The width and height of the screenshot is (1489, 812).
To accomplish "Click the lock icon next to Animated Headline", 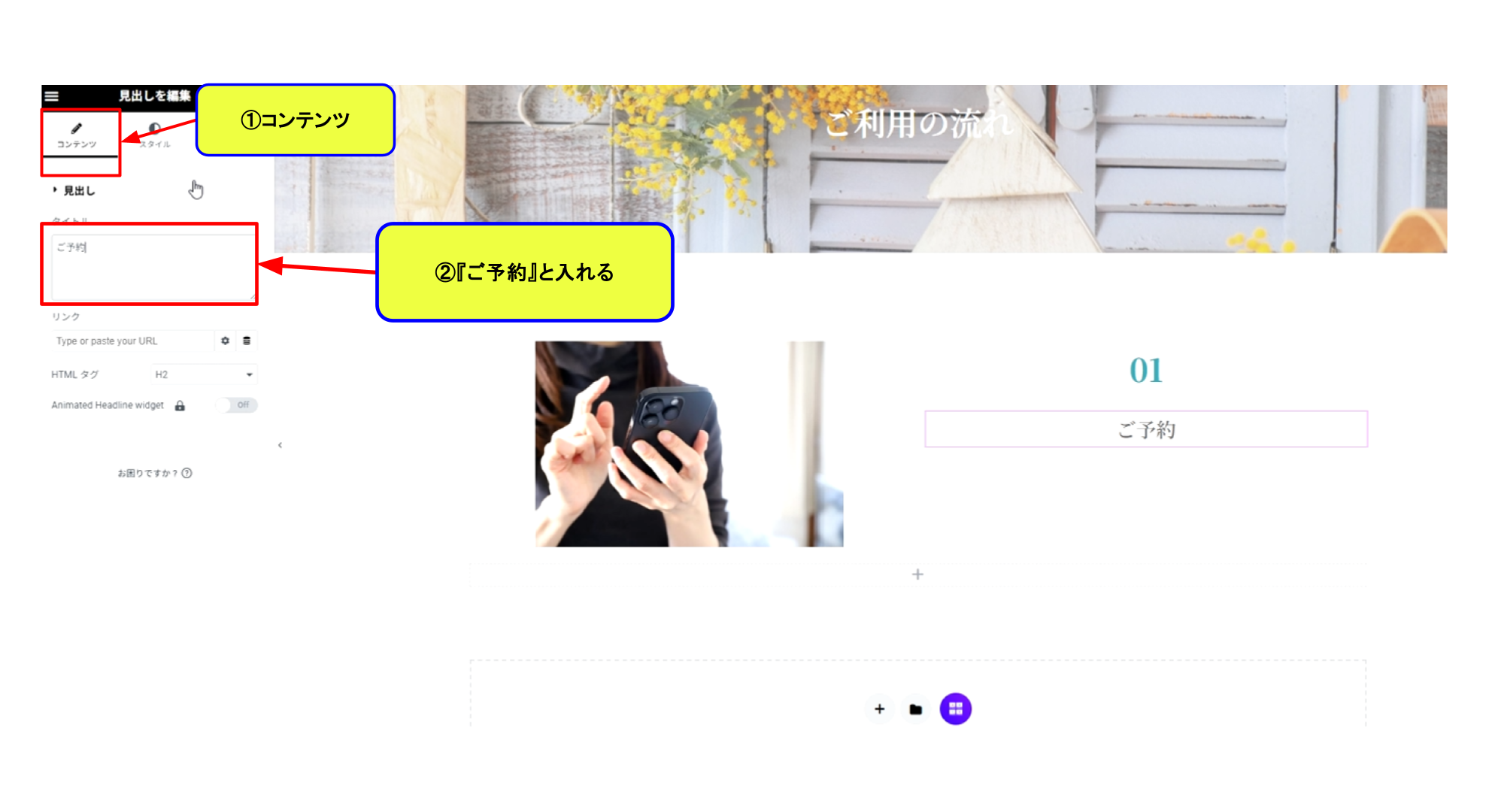I will (x=180, y=406).
